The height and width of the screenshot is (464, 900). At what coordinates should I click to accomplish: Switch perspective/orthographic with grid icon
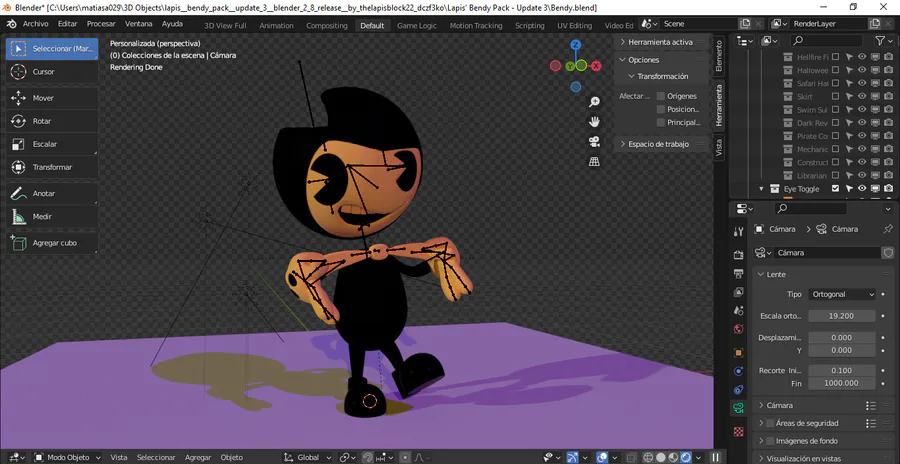[x=595, y=162]
